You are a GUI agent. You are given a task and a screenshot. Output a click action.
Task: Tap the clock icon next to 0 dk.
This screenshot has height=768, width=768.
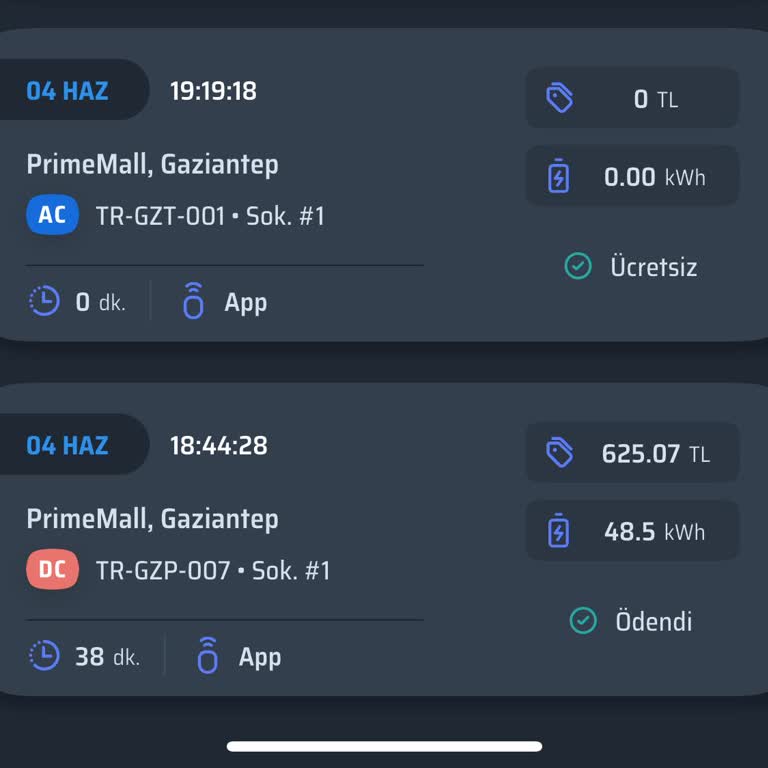[x=44, y=301]
